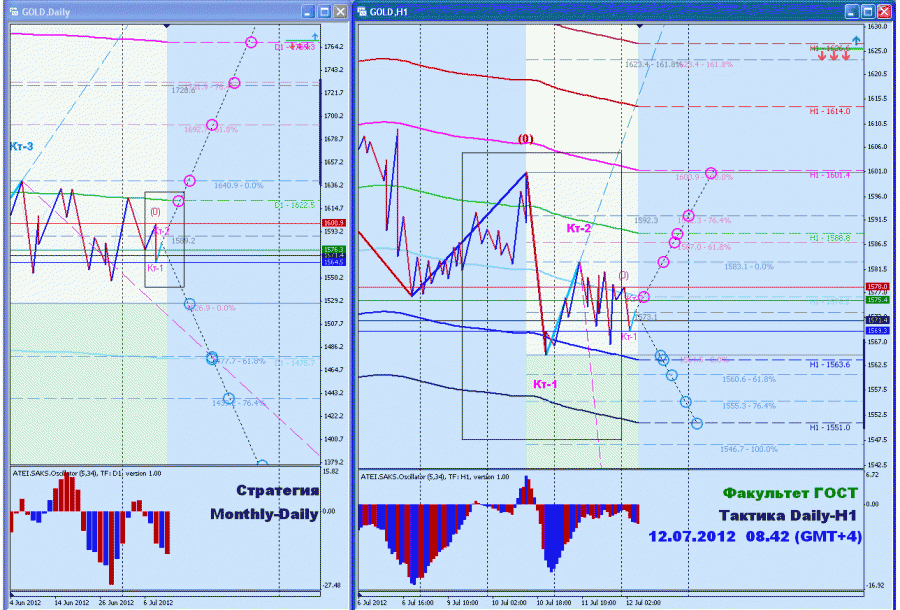Click the '12.07.2012 08.42 (GMT+4)' timestamp
900x610 pixels.
(x=755, y=537)
